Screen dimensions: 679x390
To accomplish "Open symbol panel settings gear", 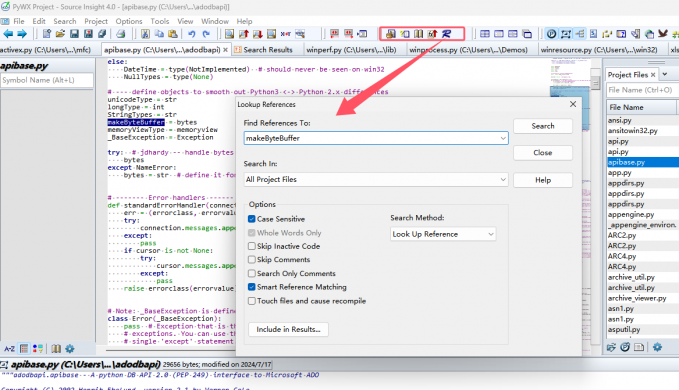I will (70, 348).
